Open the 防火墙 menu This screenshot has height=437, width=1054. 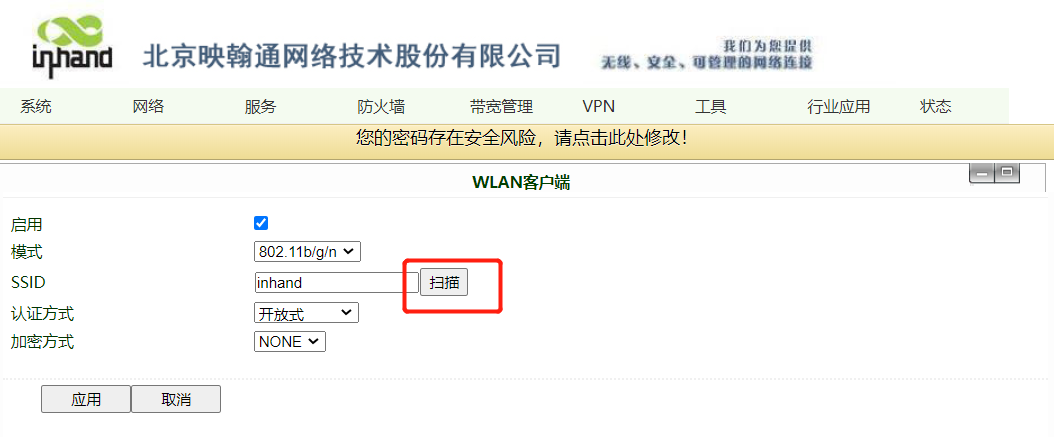[x=381, y=106]
